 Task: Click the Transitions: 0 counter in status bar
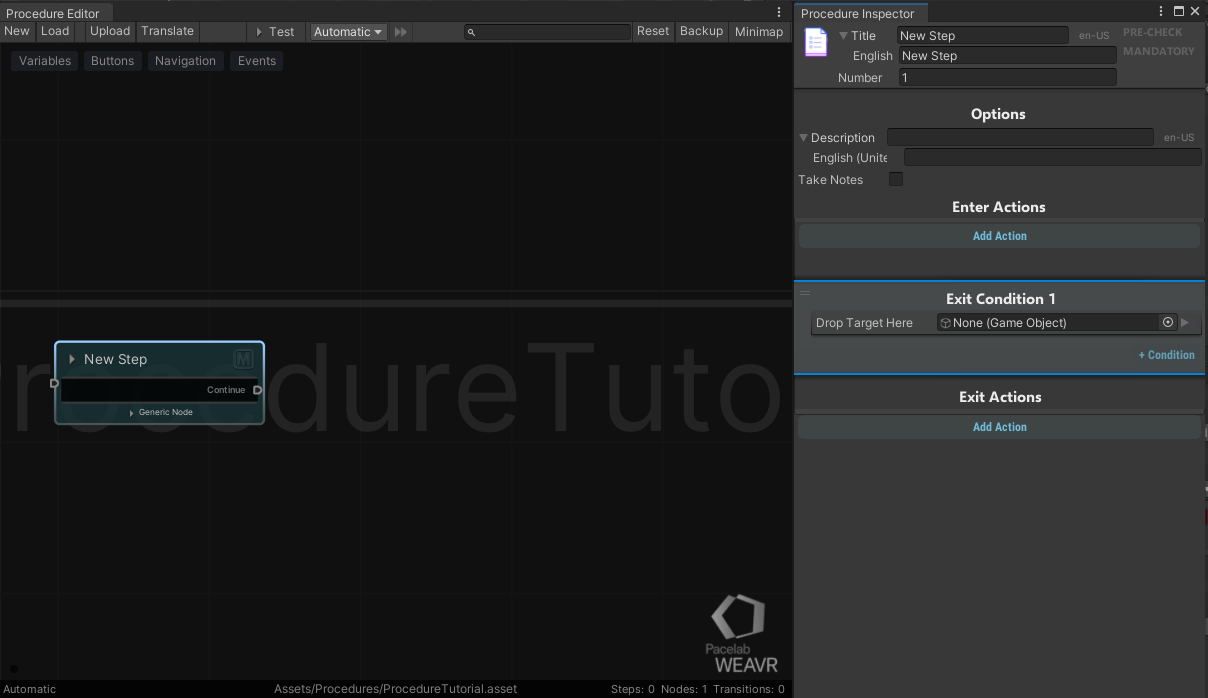pyautogui.click(x=749, y=689)
